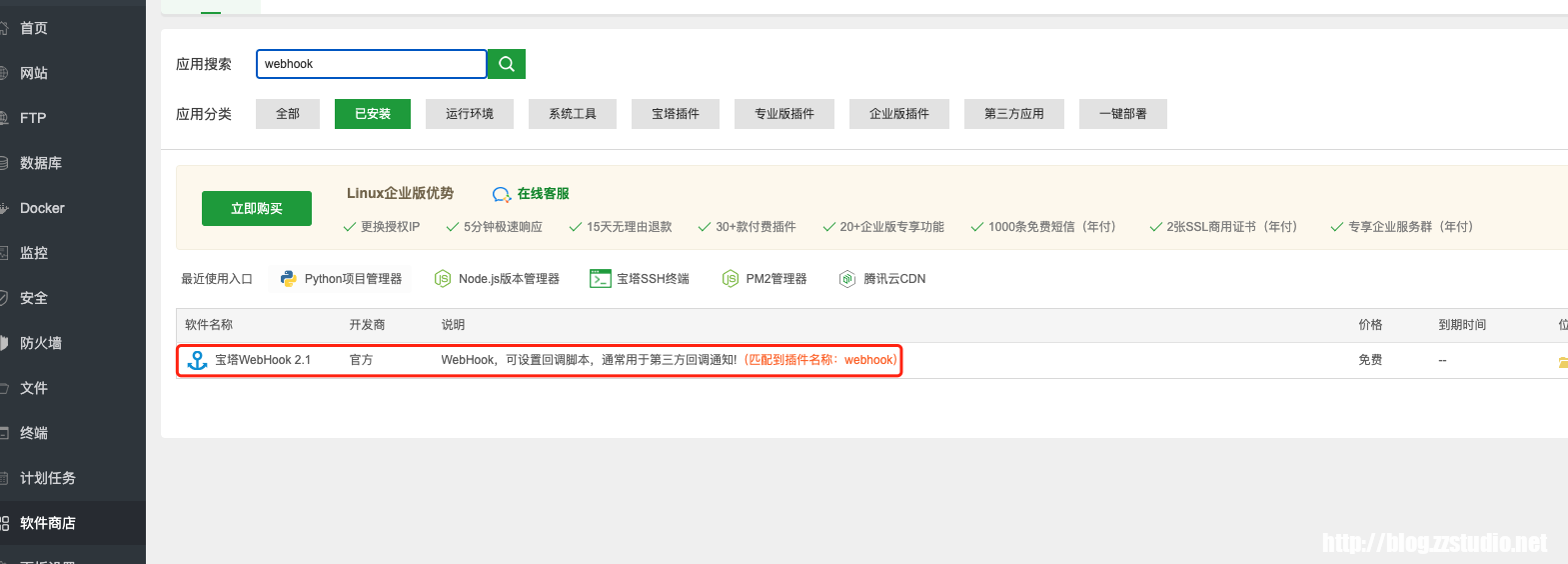This screenshot has height=564, width=1568.
Task: Click the 宝塔WebHook anchor icon
Action: pyautogui.click(x=198, y=360)
